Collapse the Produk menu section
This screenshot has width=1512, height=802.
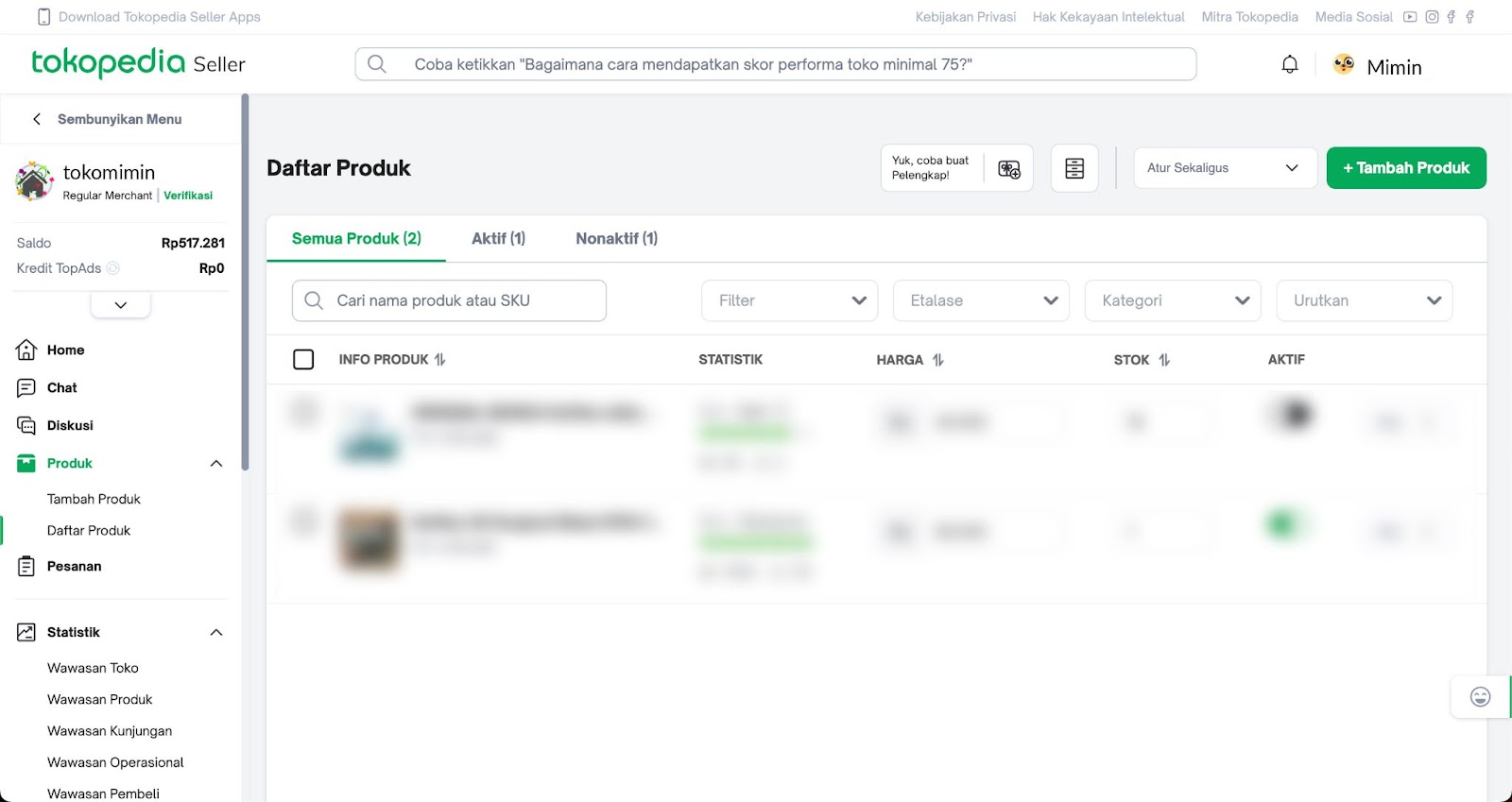click(216, 463)
